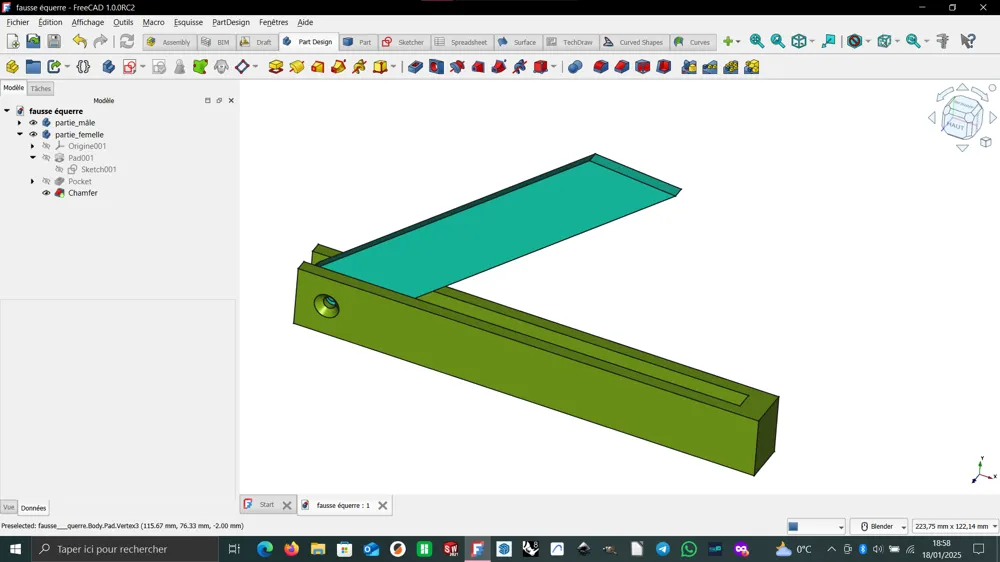The image size is (1000, 562).
Task: Click the Windows search box in taskbar
Action: (123, 549)
